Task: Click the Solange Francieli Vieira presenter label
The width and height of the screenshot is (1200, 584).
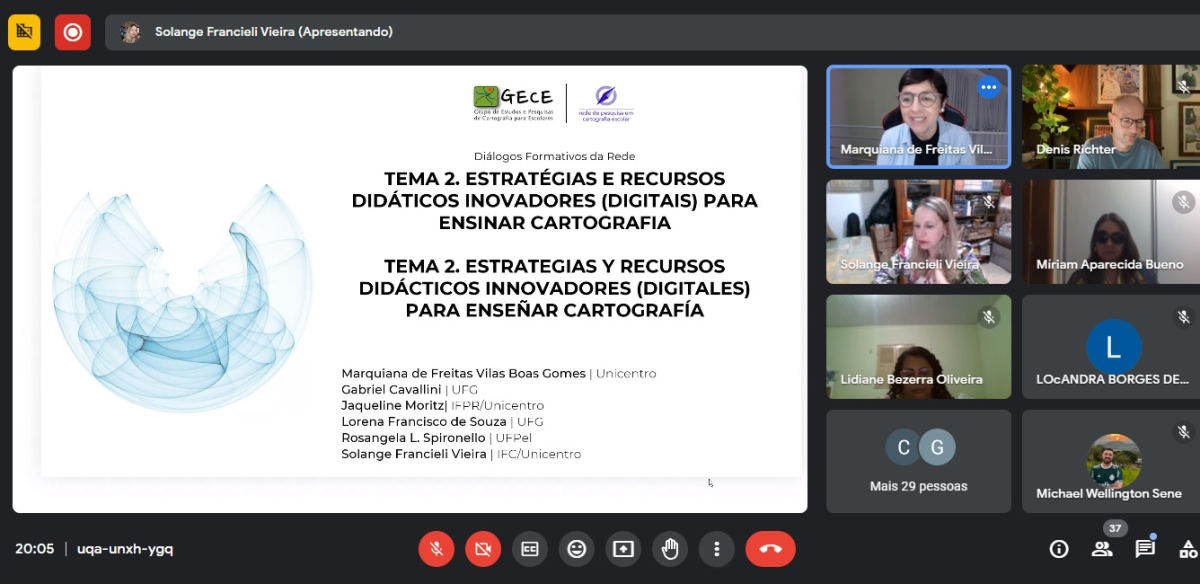Action: [273, 32]
